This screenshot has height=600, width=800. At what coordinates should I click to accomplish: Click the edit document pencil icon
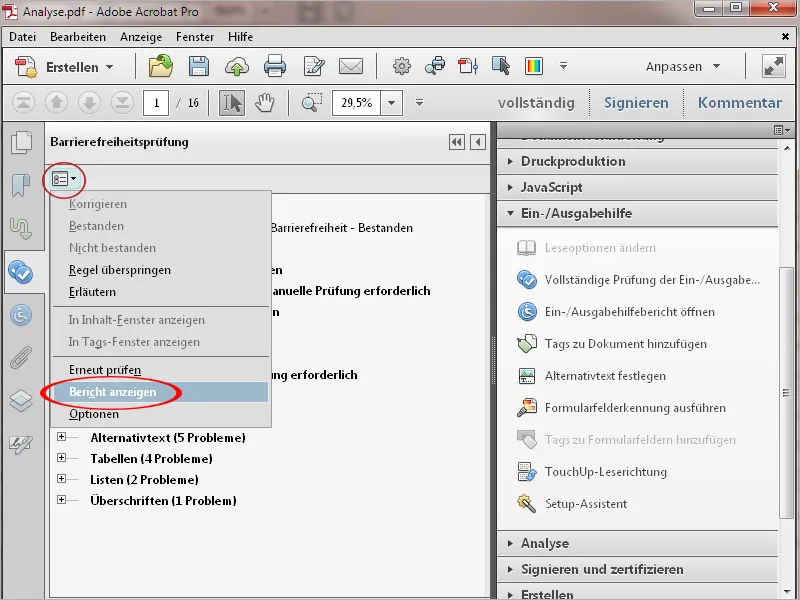coord(313,66)
